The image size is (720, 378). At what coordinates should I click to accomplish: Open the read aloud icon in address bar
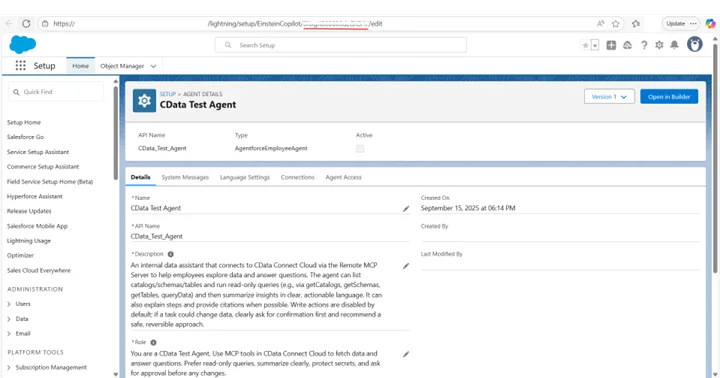pos(600,23)
